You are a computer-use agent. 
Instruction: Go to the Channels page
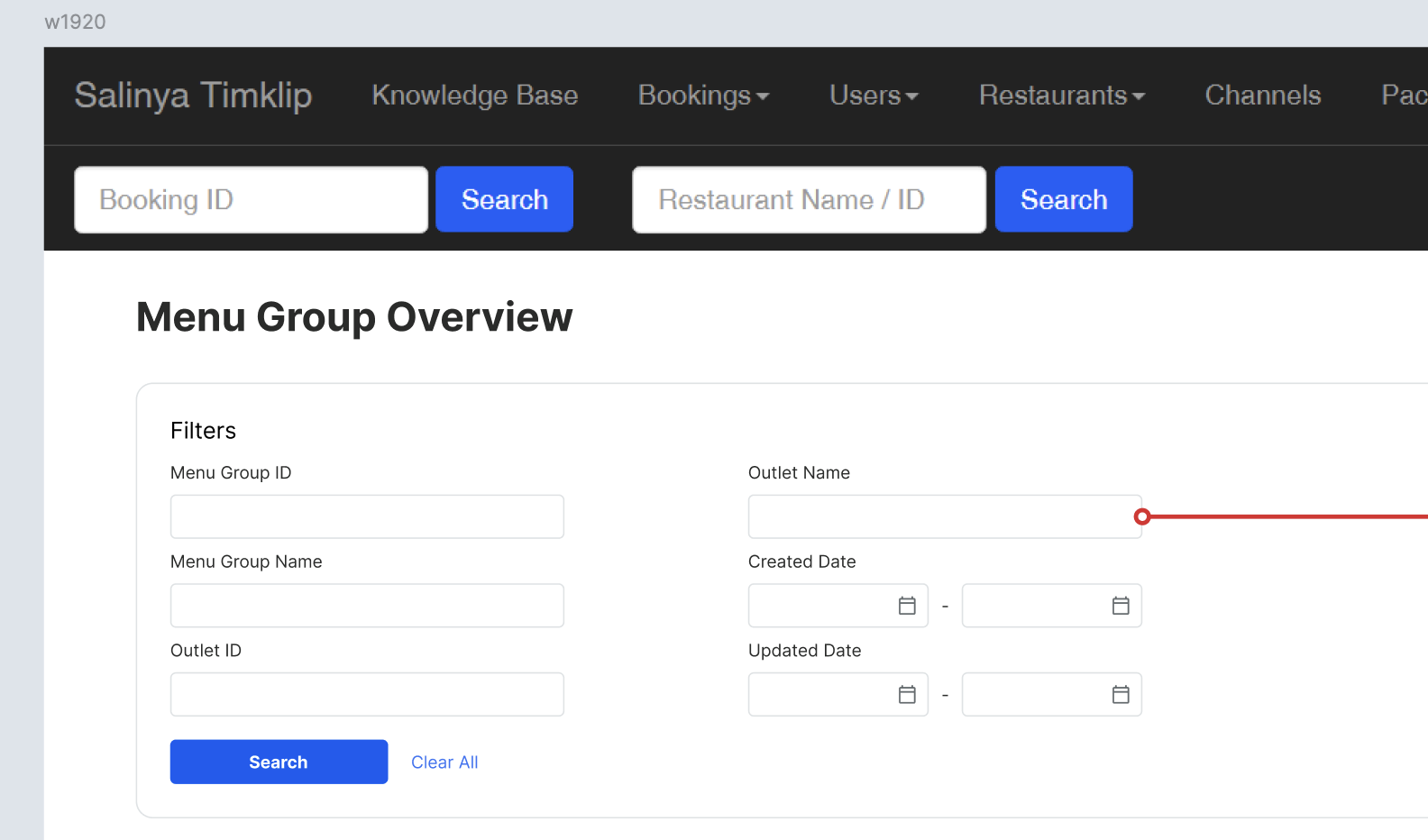[1262, 96]
